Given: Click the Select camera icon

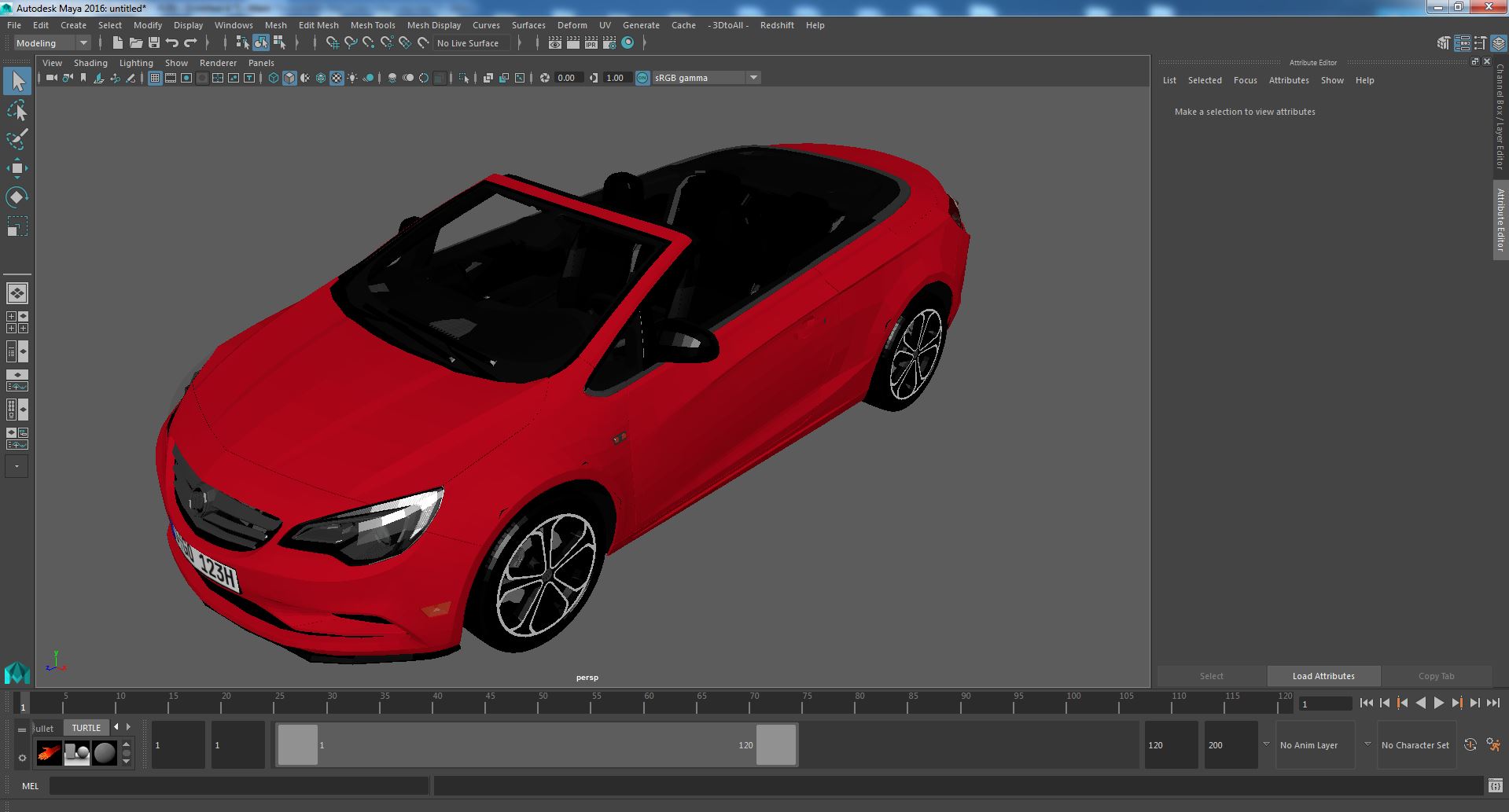Looking at the screenshot, I should click(x=51, y=78).
